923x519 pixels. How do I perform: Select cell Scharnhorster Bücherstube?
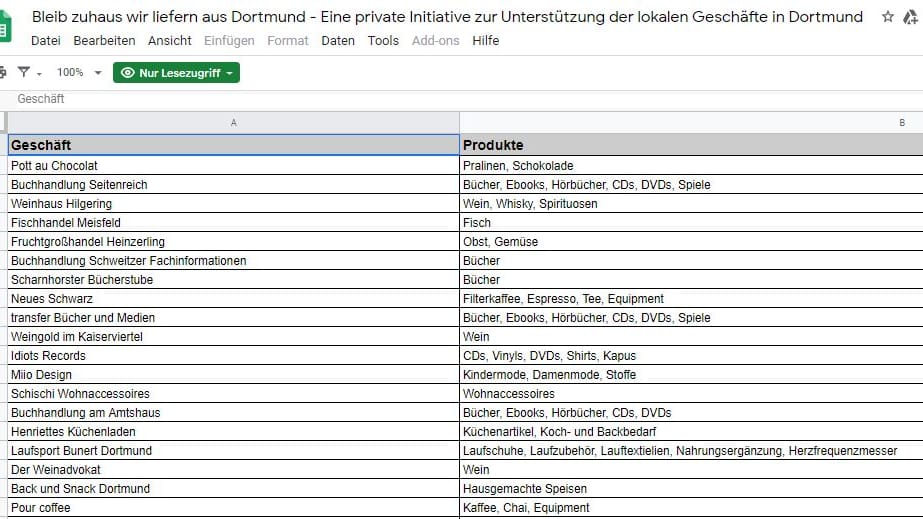click(x=234, y=280)
